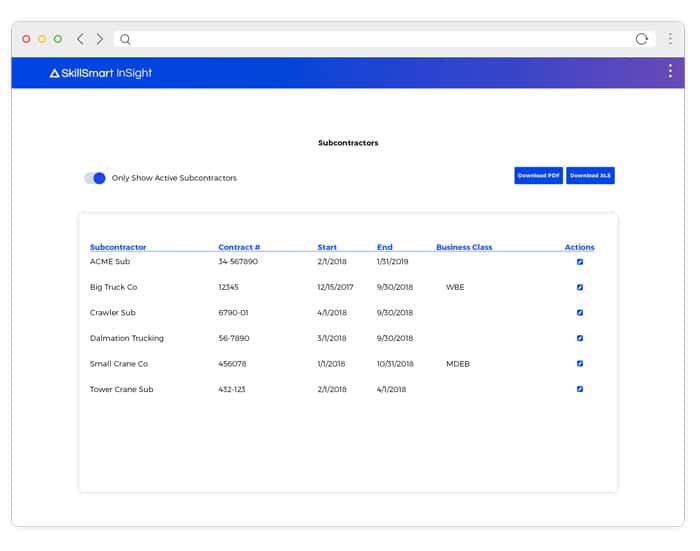Screen dimensions: 700x551
Task: Select the Dalmation Trucking name
Action: 127,338
